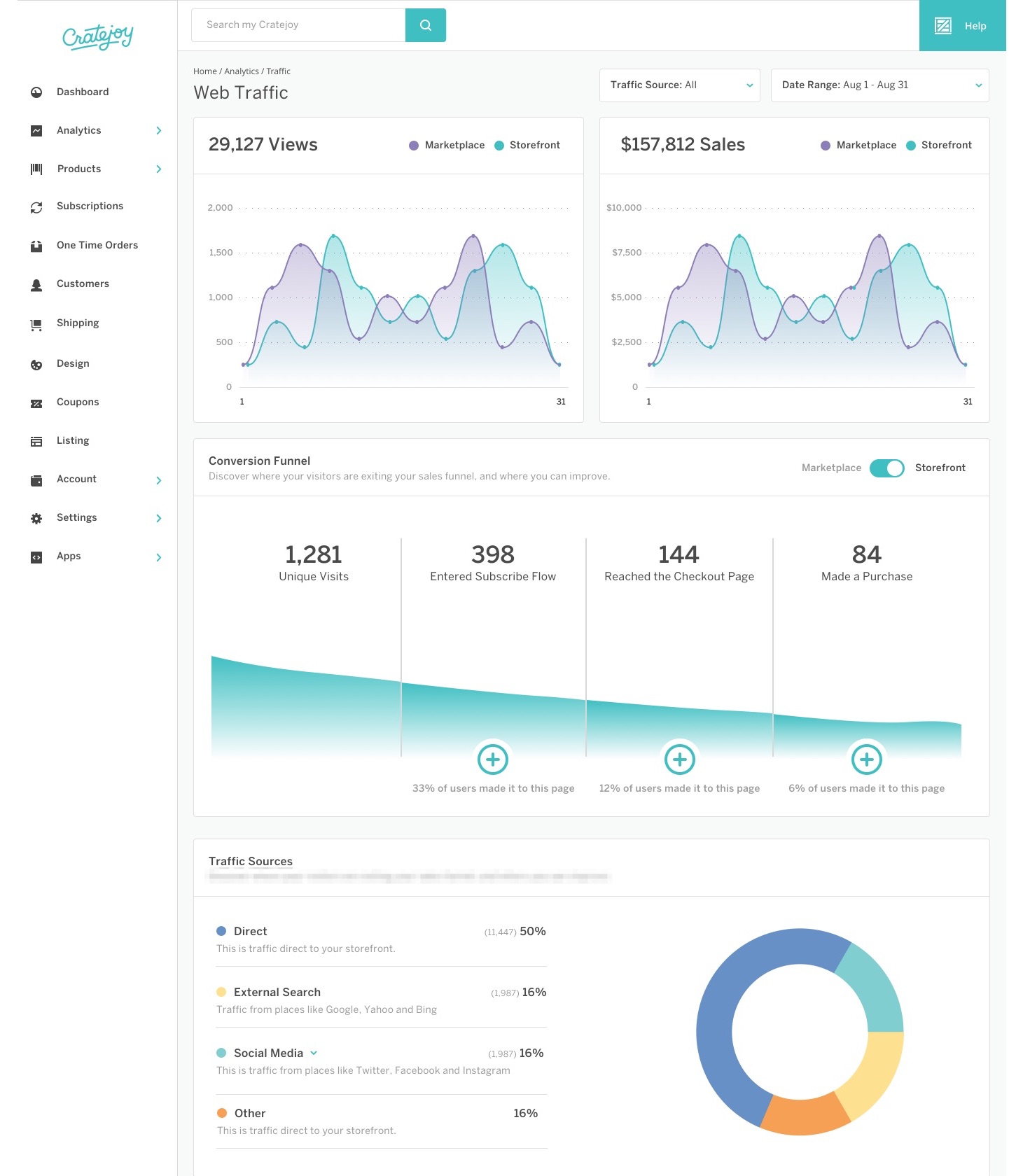Viewport: 1009px width, 1176px height.
Task: Click the Settings gear icon
Action: [36, 519]
